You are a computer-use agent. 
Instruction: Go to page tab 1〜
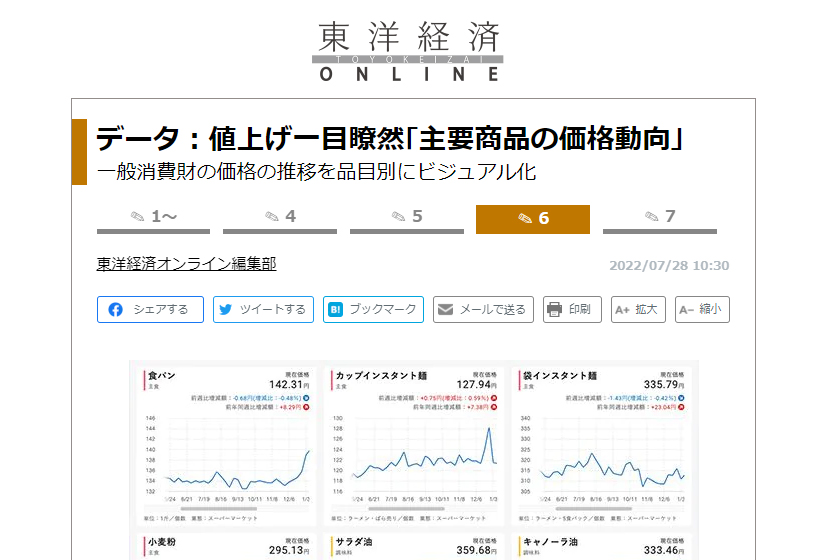click(153, 218)
